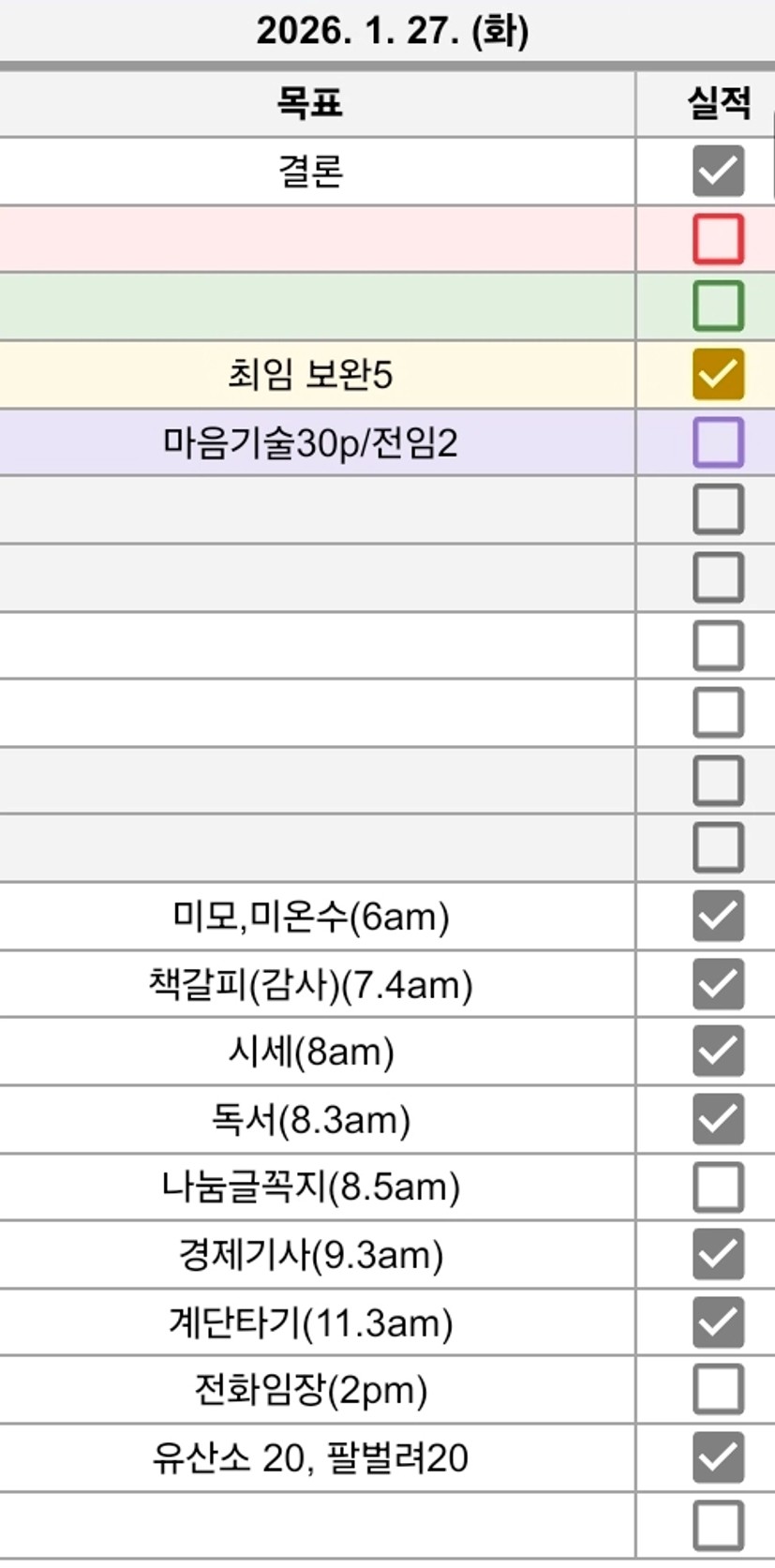
Task: Select the 2026. 1. 27. (화) date header
Action: point(392,31)
